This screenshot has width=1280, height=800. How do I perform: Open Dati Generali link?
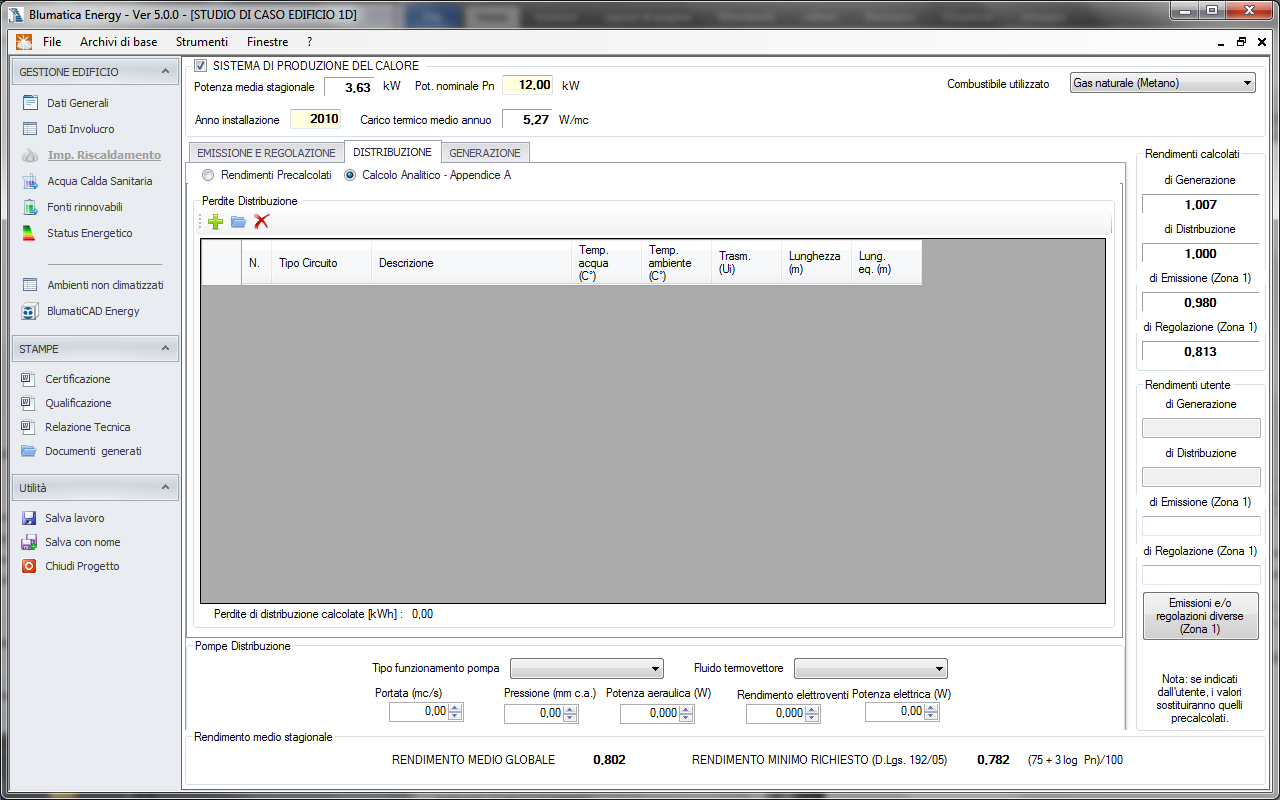[x=78, y=103]
